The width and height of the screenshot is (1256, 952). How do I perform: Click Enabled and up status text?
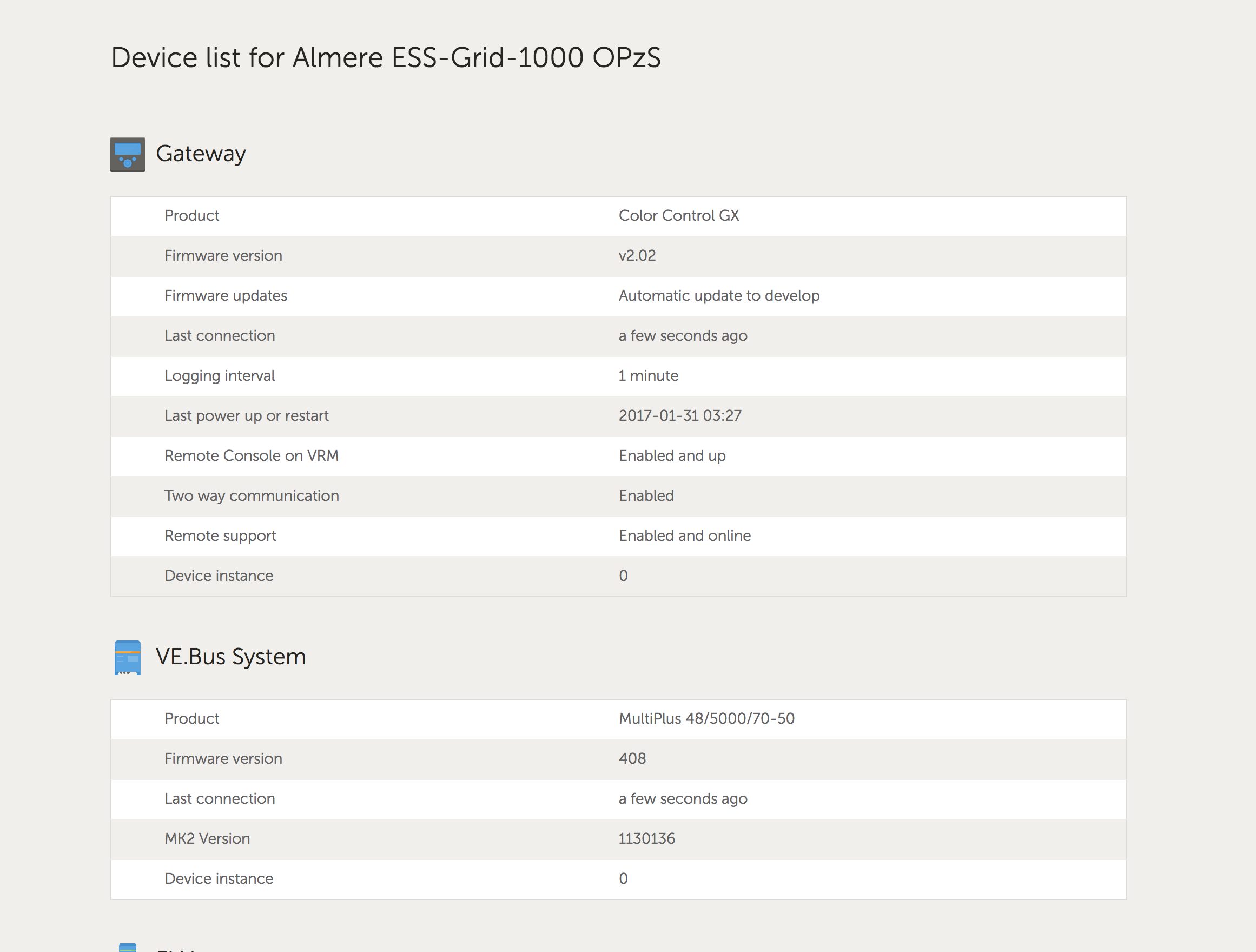[x=672, y=456]
